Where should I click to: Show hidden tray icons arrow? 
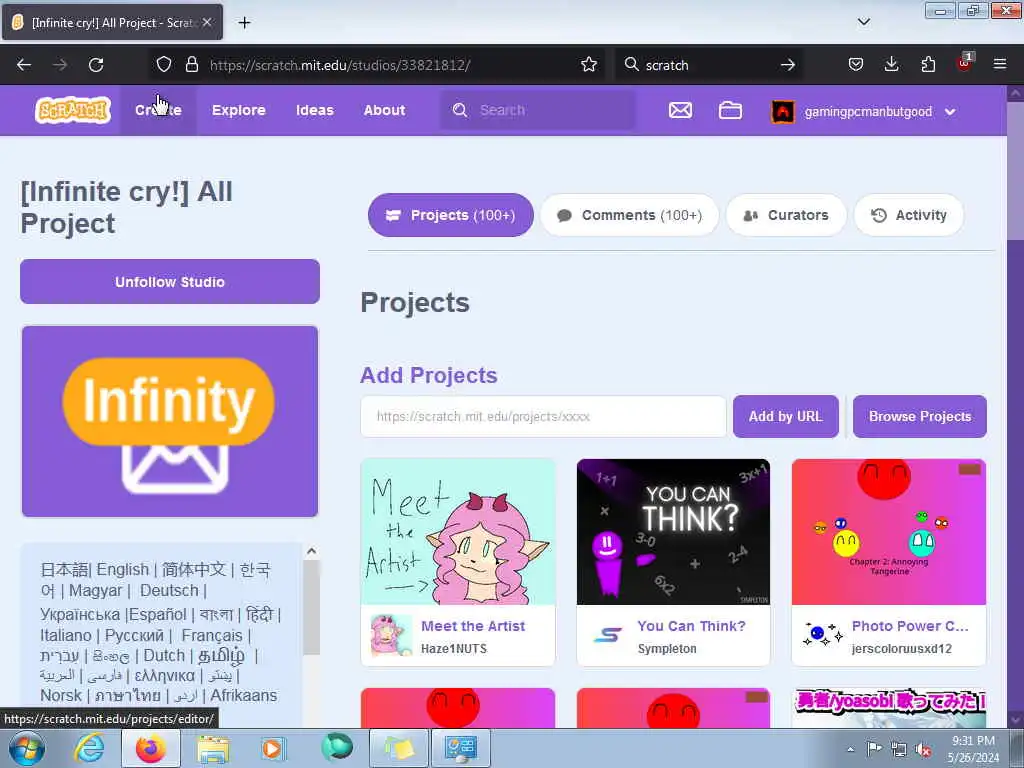pyautogui.click(x=850, y=749)
